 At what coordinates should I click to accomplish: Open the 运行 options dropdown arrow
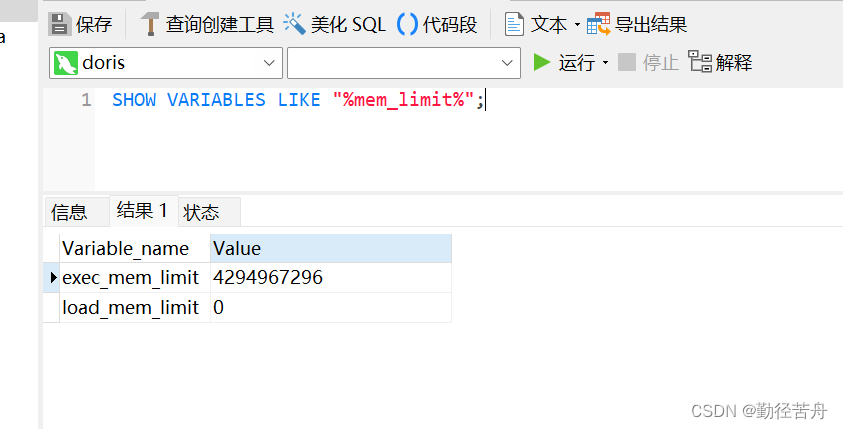tap(605, 63)
